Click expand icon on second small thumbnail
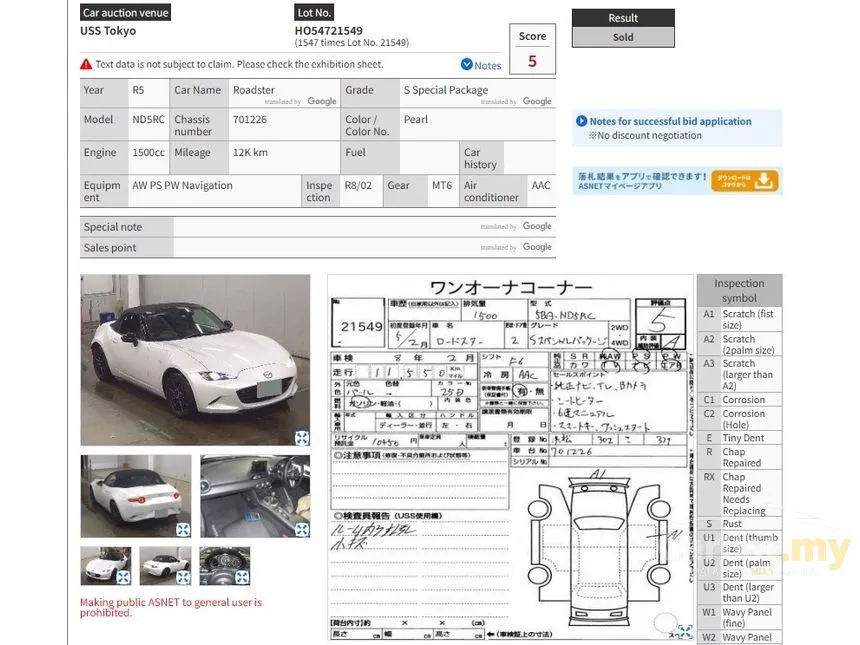The image size is (860, 645). pyautogui.click(x=183, y=577)
